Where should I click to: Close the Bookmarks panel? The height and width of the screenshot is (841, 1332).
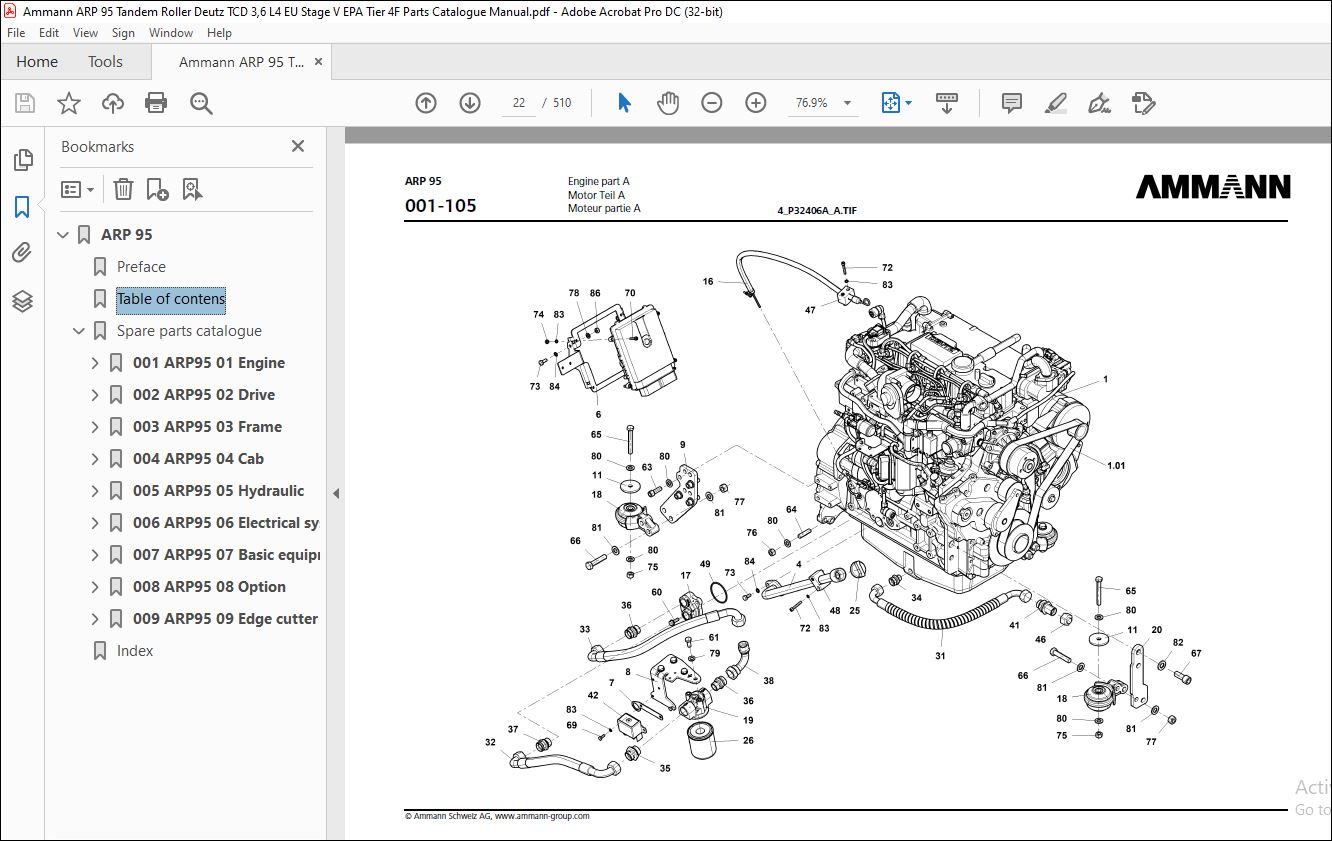coord(298,146)
